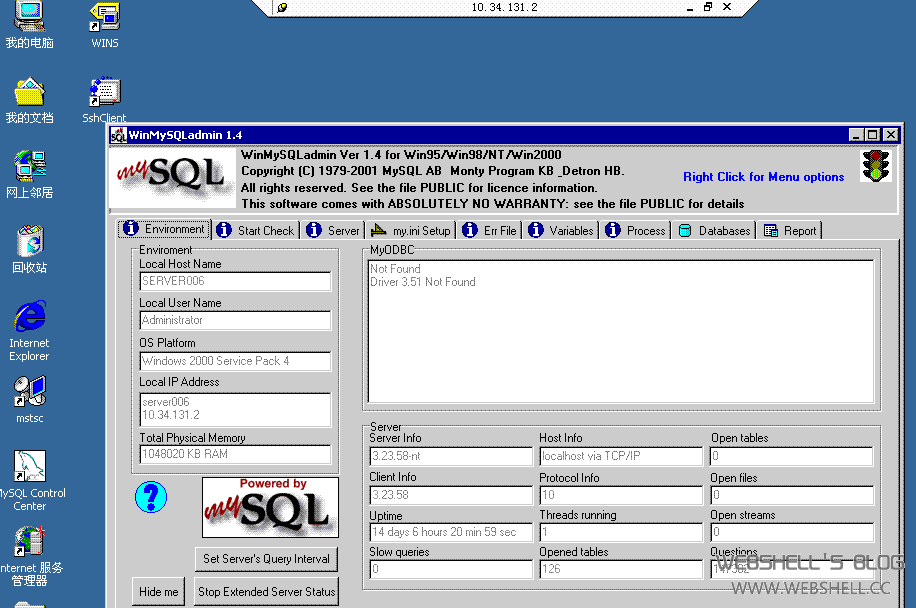Minimize the 10.34.131.2 remote session

(x=690, y=8)
